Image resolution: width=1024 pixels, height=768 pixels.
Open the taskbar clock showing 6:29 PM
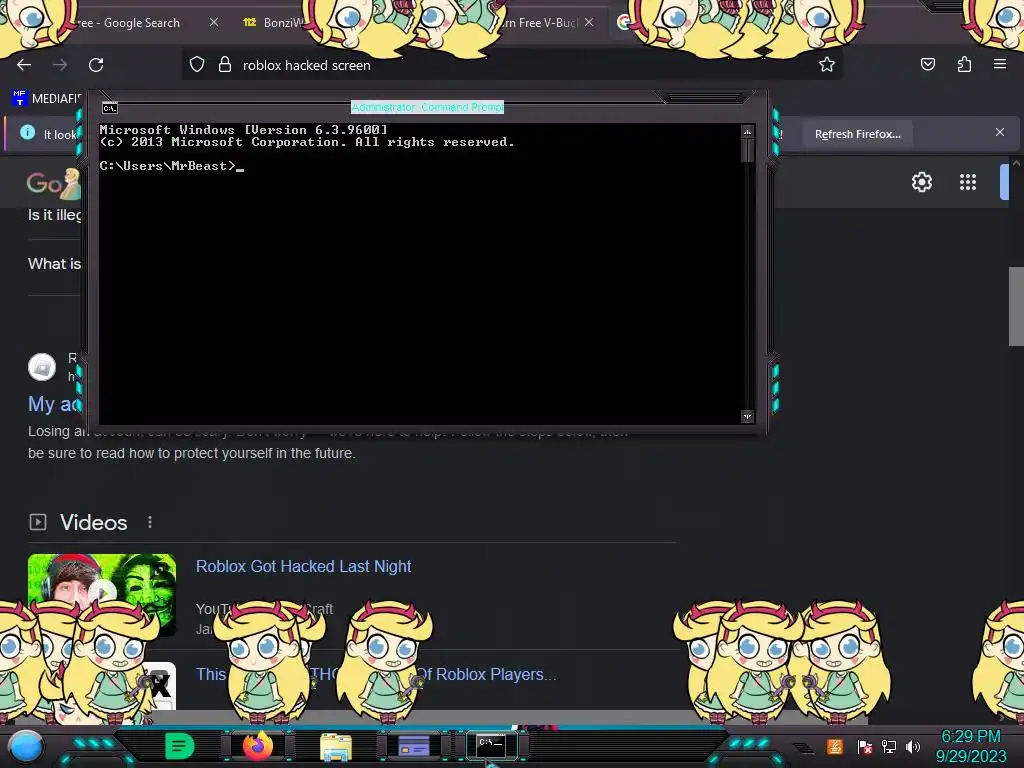point(971,746)
